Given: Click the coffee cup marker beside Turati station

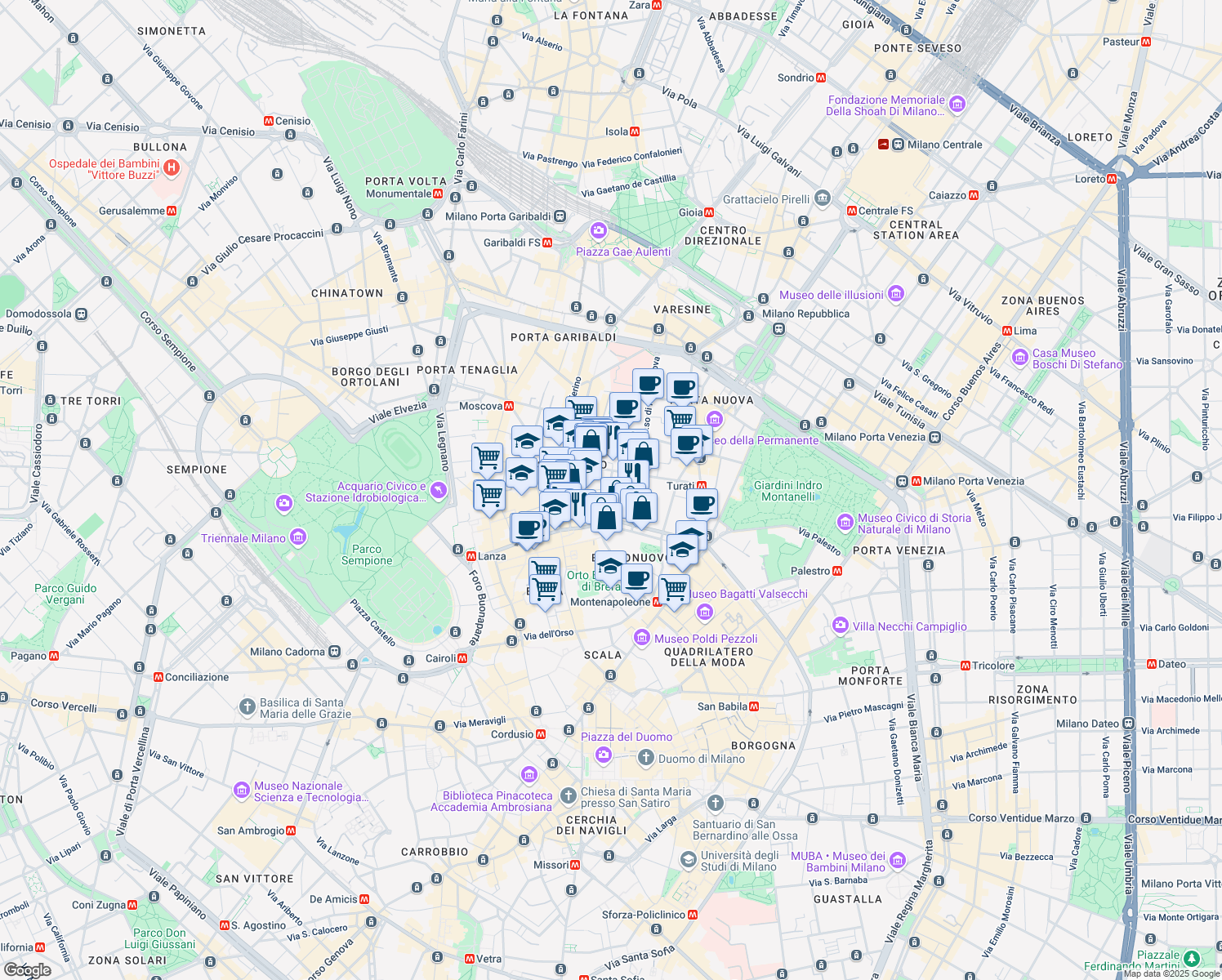Looking at the screenshot, I should coord(702,504).
